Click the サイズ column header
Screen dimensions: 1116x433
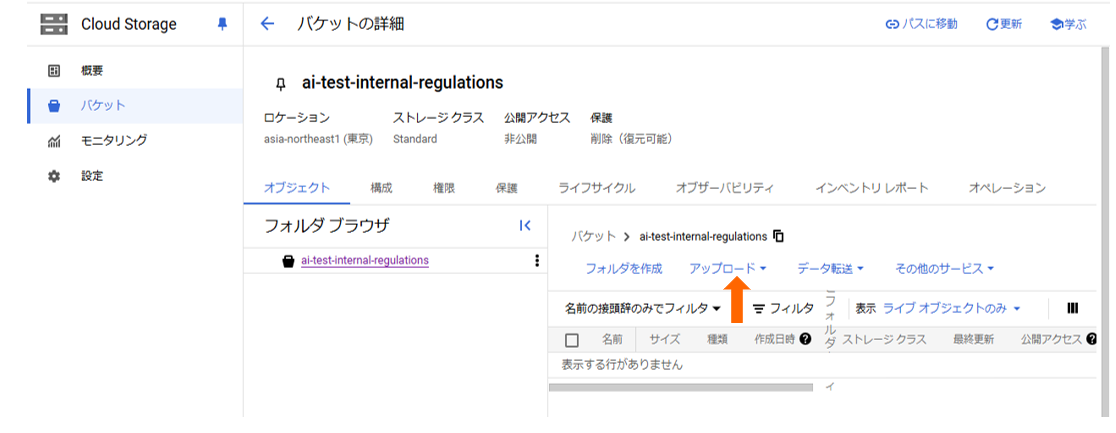665,340
